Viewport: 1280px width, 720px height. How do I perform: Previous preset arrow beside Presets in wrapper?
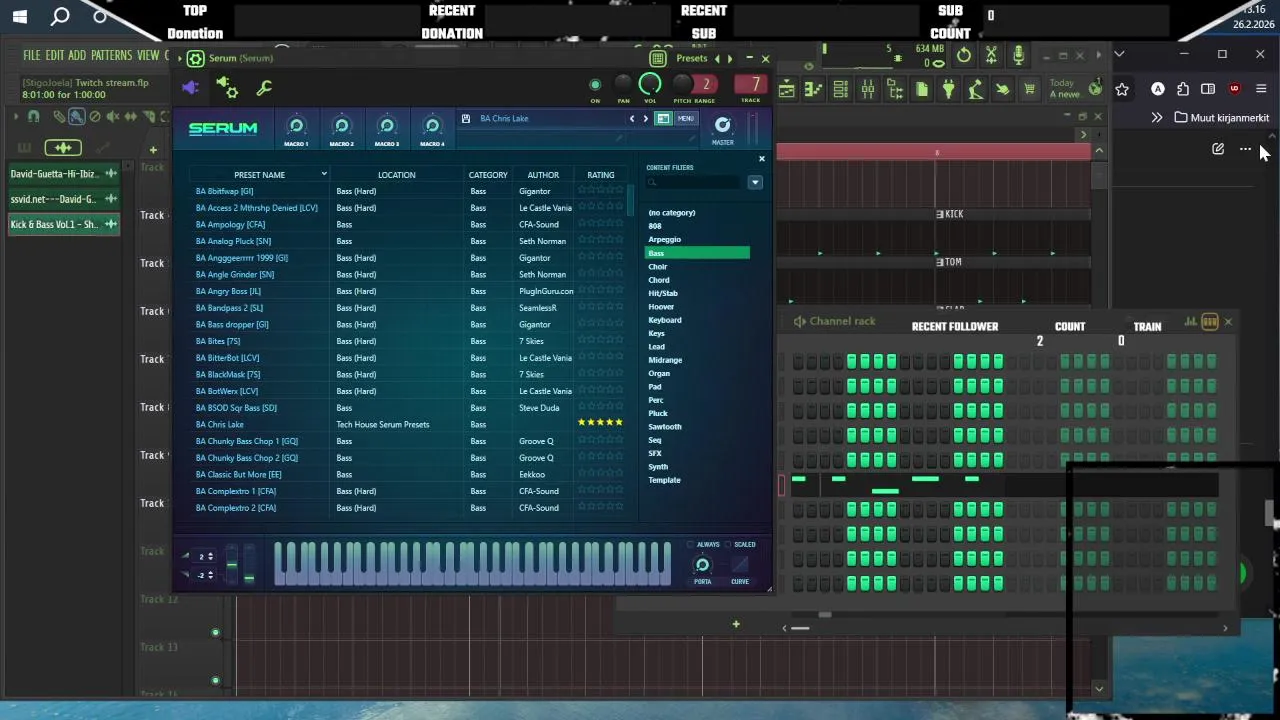click(716, 59)
